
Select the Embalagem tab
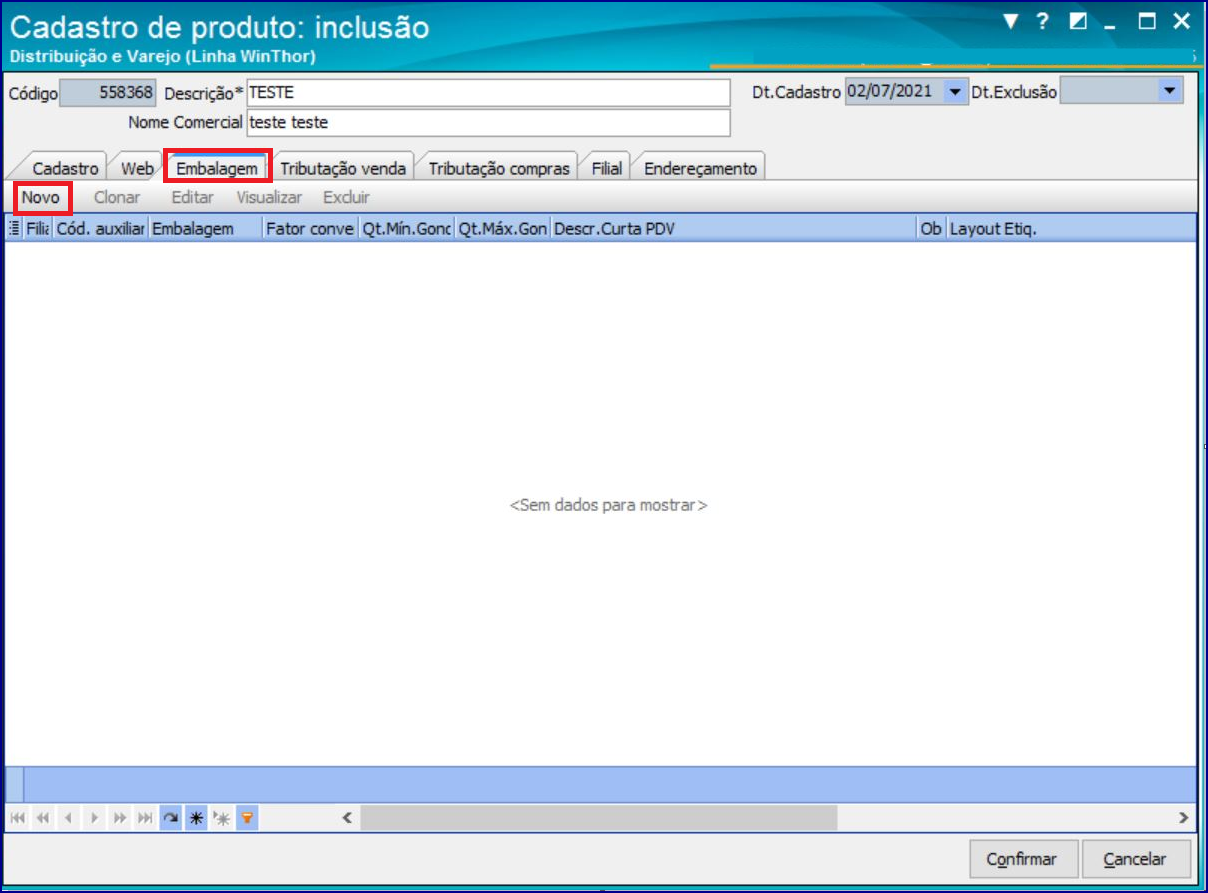pyautogui.click(x=217, y=169)
